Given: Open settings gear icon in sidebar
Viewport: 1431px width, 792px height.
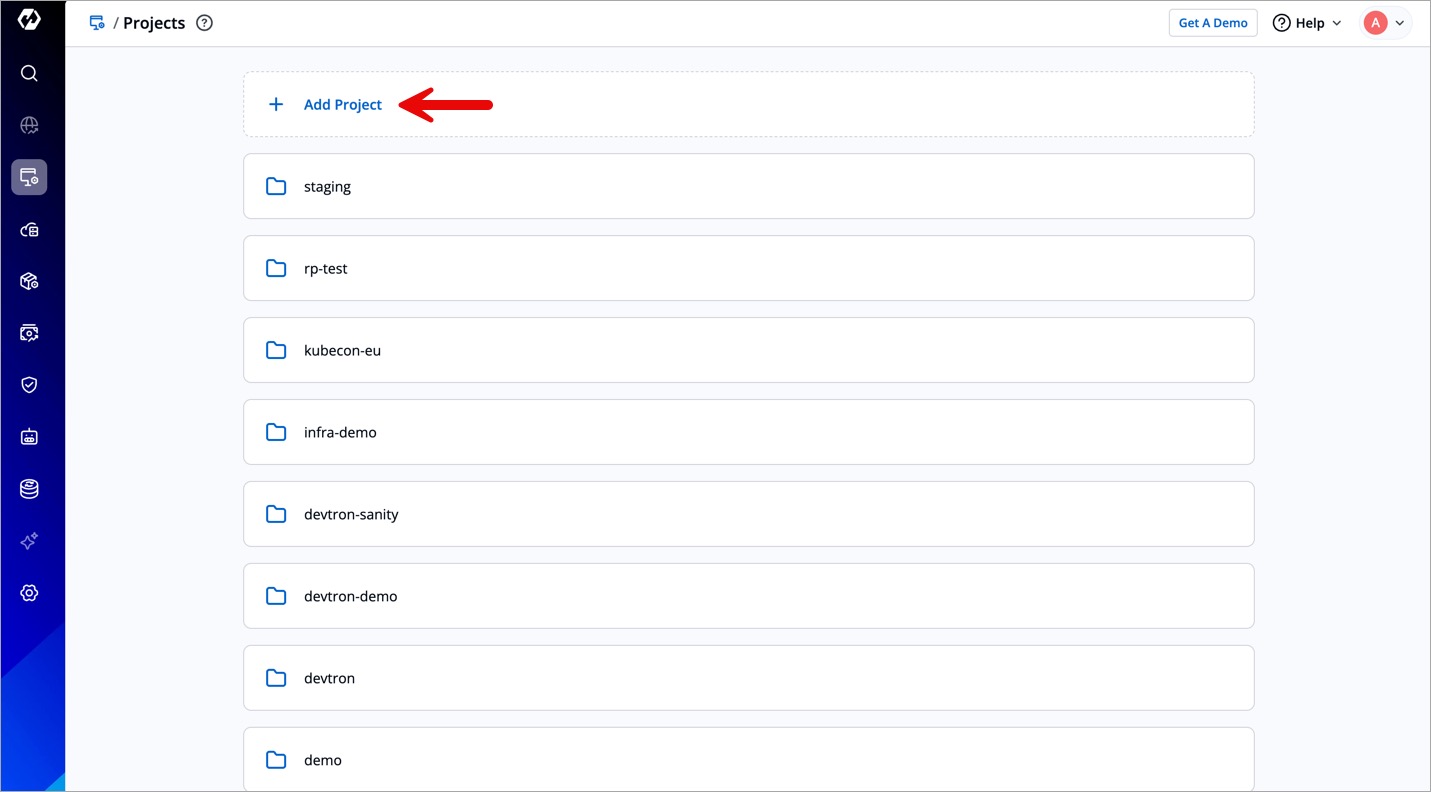Looking at the screenshot, I should click(x=29, y=593).
